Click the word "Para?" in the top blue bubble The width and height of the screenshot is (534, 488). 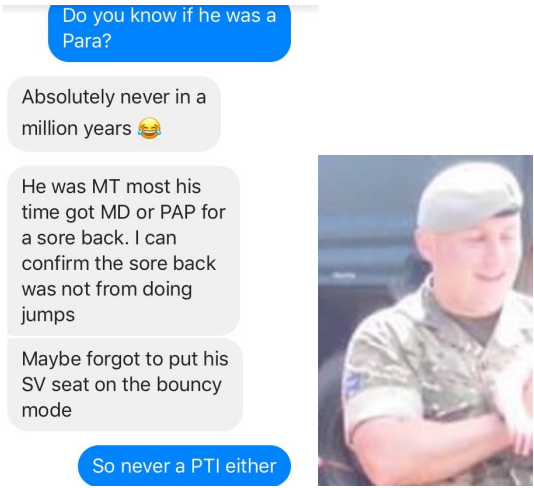(87, 41)
